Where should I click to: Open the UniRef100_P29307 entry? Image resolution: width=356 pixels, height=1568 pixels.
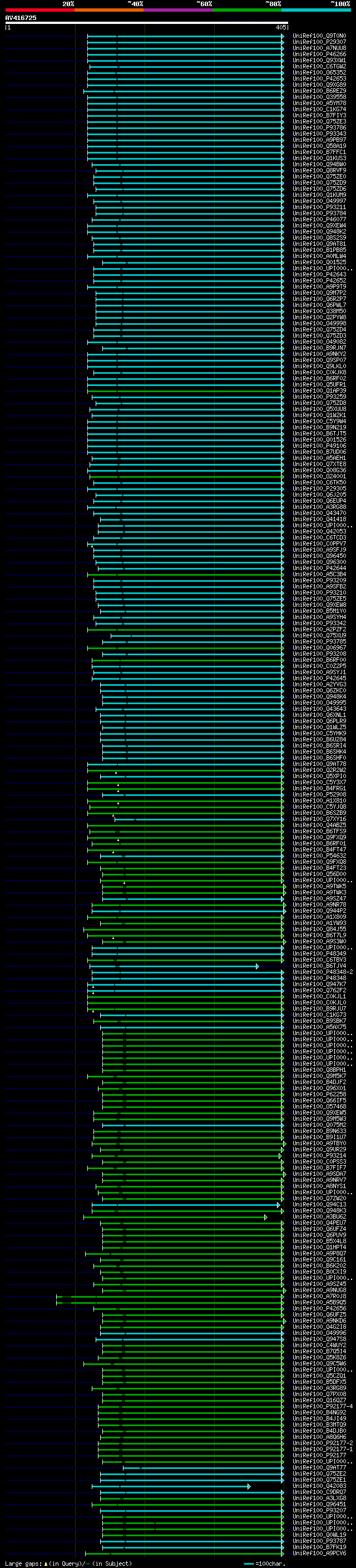(x=319, y=42)
